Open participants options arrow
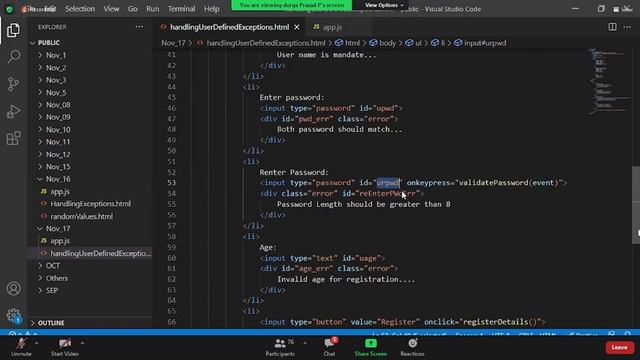The image size is (640, 360). tap(304, 343)
